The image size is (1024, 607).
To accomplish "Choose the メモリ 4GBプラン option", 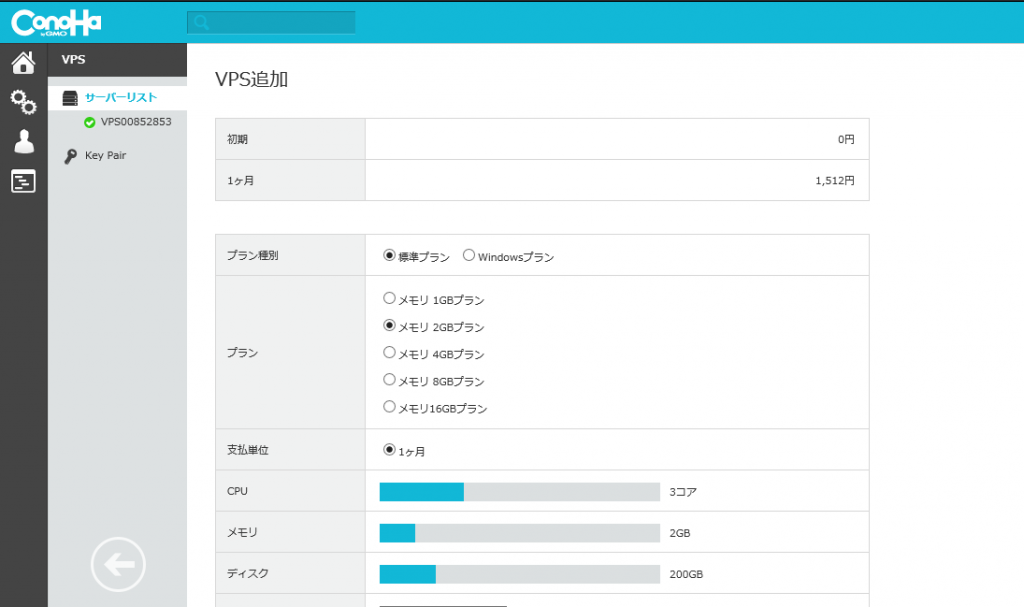I will click(389, 353).
